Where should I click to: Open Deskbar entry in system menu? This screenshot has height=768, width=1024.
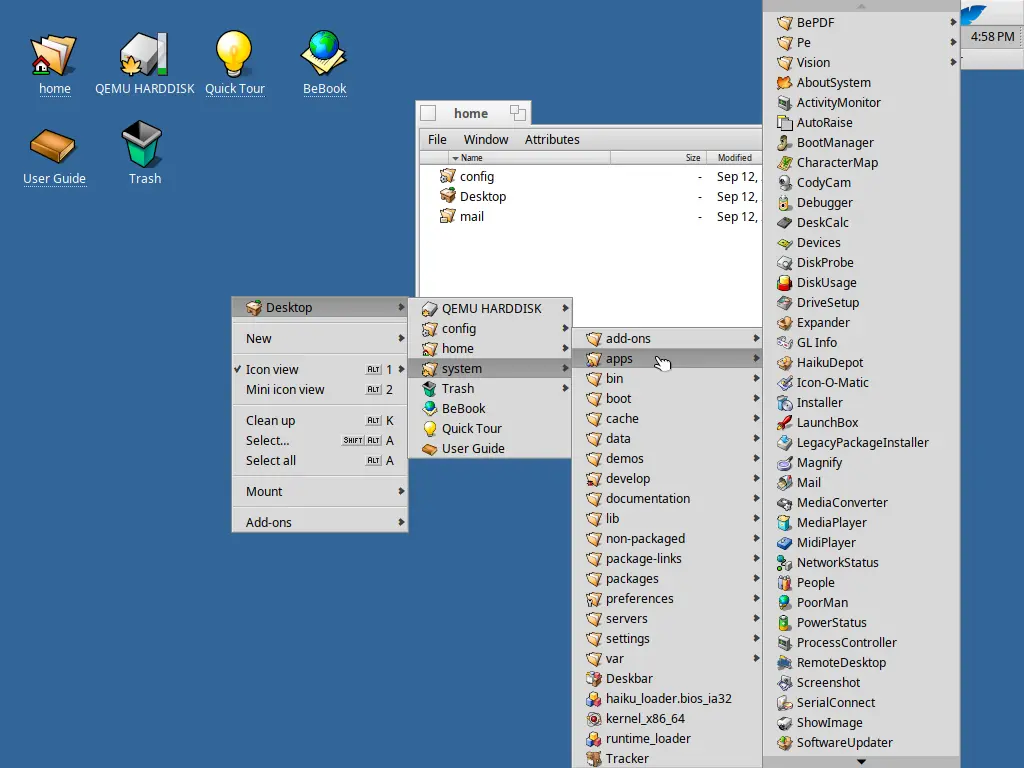tap(667, 679)
